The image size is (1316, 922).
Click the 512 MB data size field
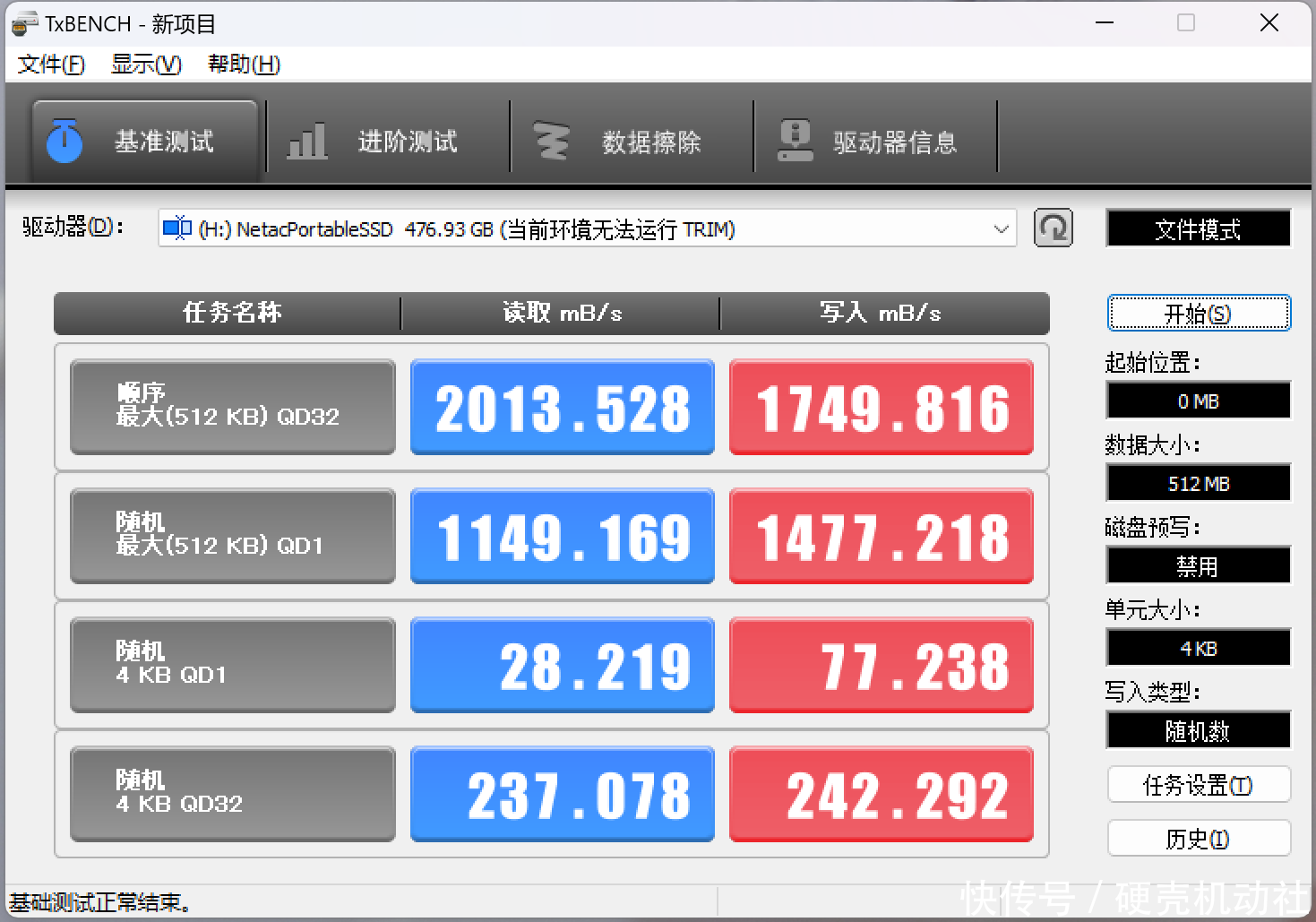[1199, 483]
